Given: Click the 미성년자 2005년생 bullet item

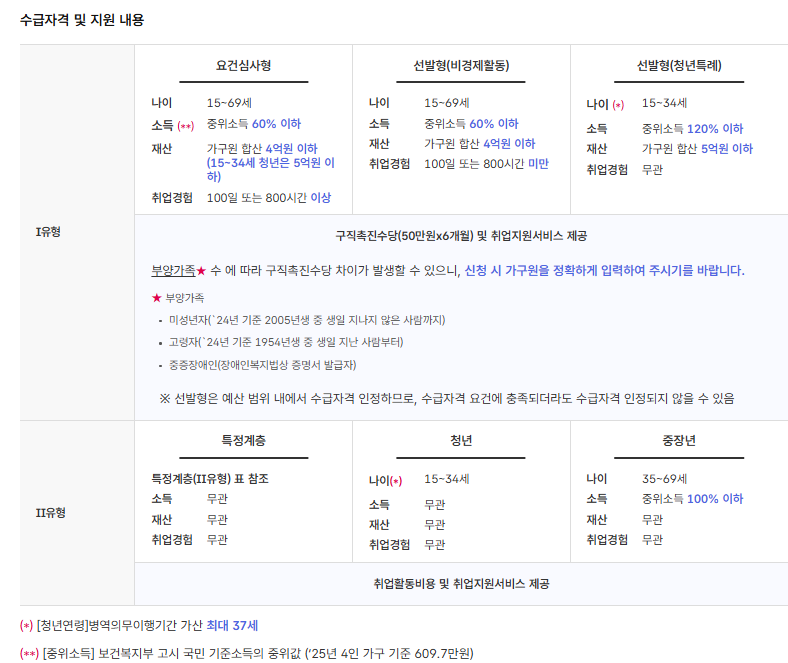Looking at the screenshot, I should pyautogui.click(x=307, y=320).
